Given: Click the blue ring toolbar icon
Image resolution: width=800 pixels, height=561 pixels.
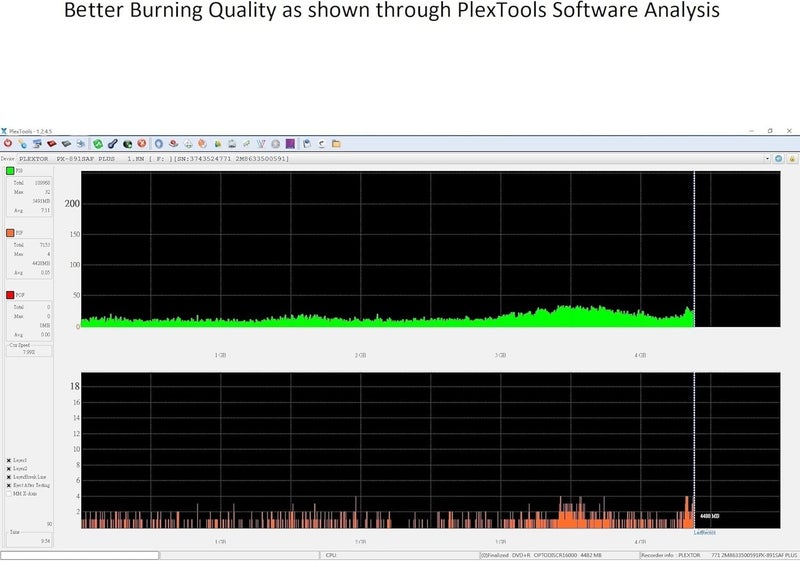Looking at the screenshot, I should point(158,144).
